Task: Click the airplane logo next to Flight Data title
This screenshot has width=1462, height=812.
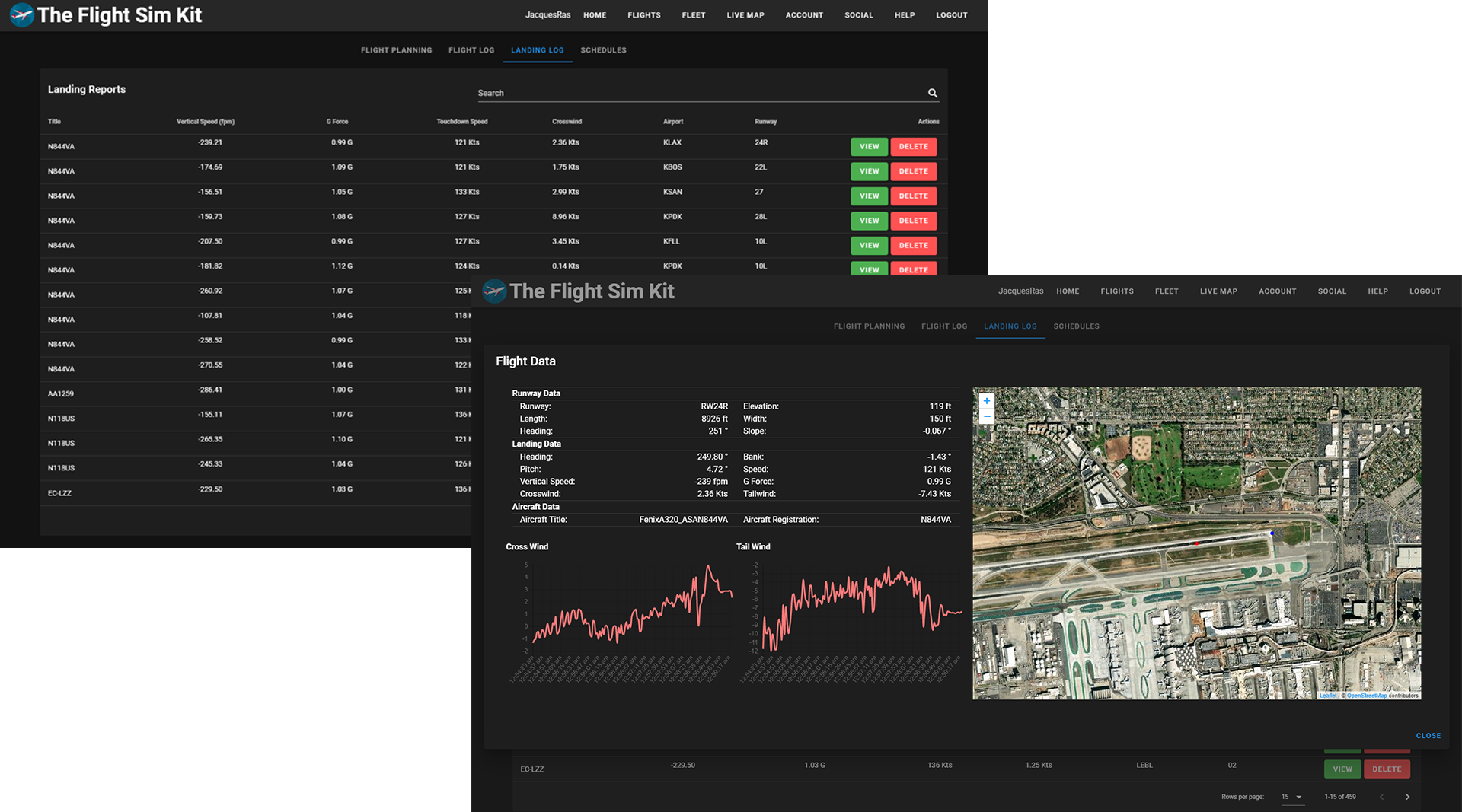Action: 494,291
